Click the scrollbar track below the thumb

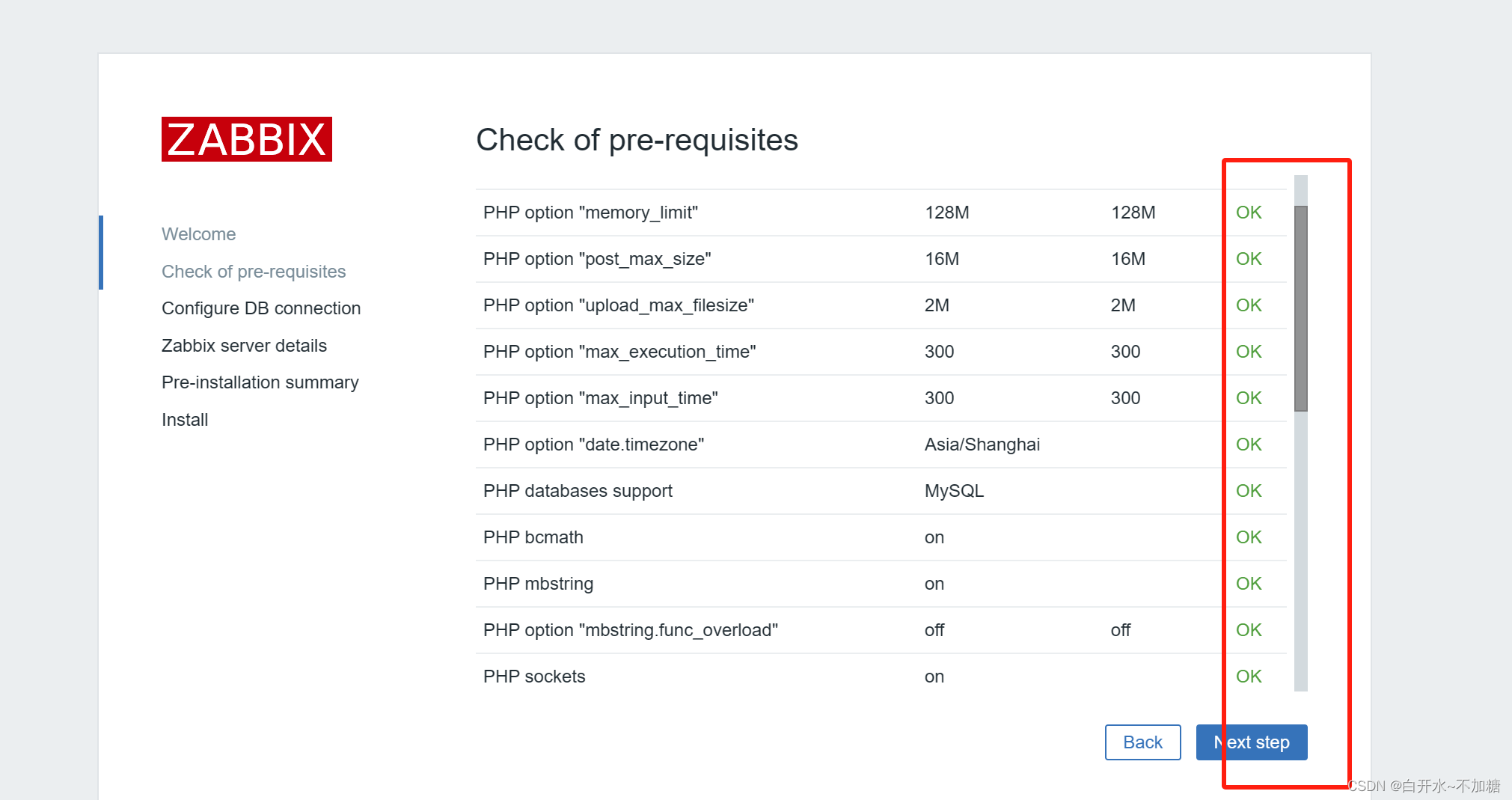point(1300,550)
